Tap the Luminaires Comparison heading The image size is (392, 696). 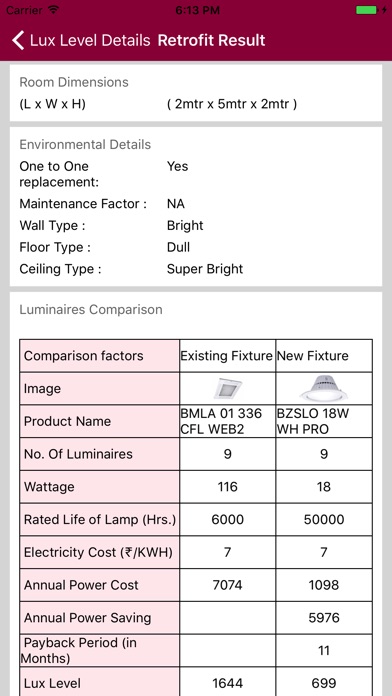click(x=91, y=309)
